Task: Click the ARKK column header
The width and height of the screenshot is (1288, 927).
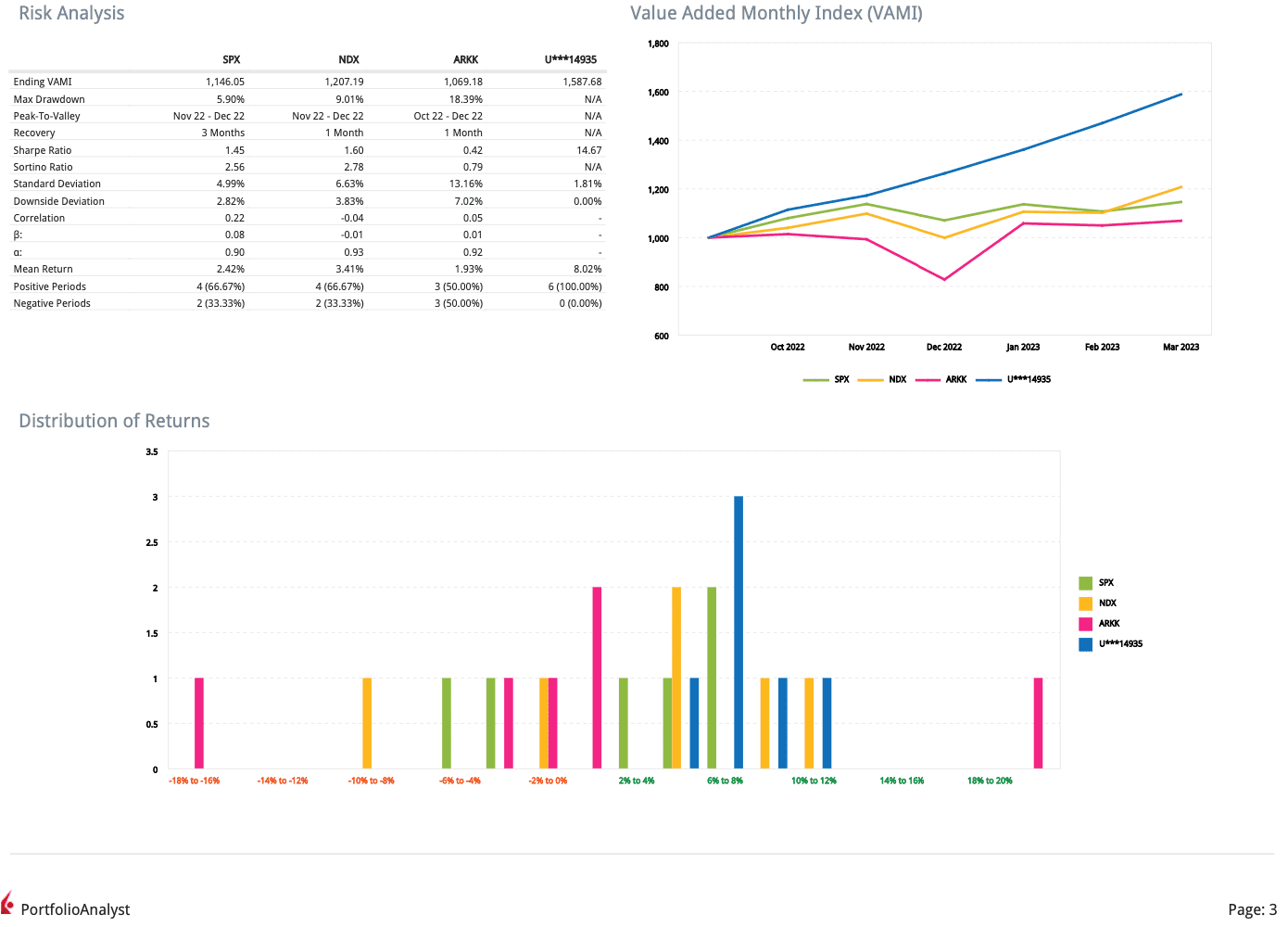Action: 466,59
